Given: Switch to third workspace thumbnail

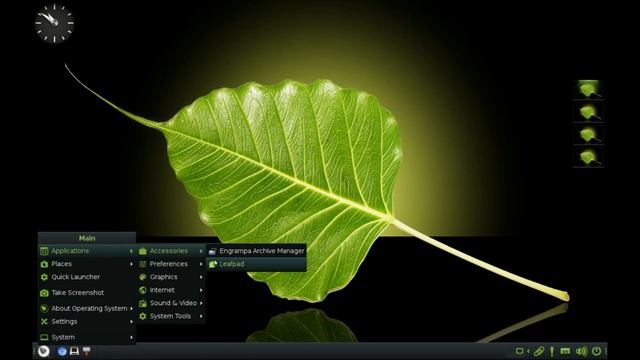Looking at the screenshot, I should click(x=588, y=135).
